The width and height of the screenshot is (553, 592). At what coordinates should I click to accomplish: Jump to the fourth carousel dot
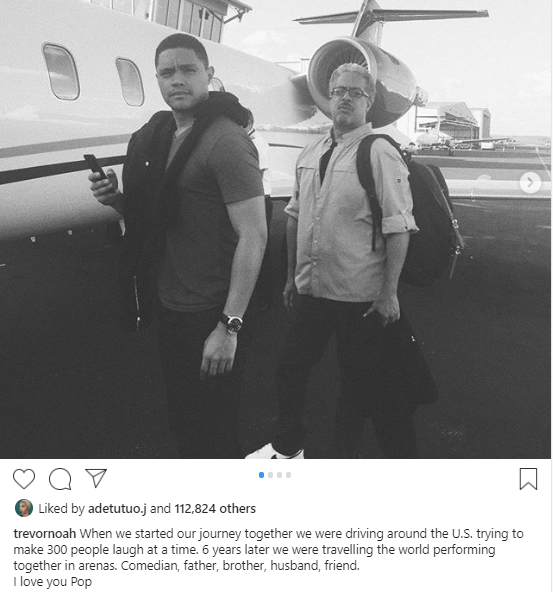288,475
